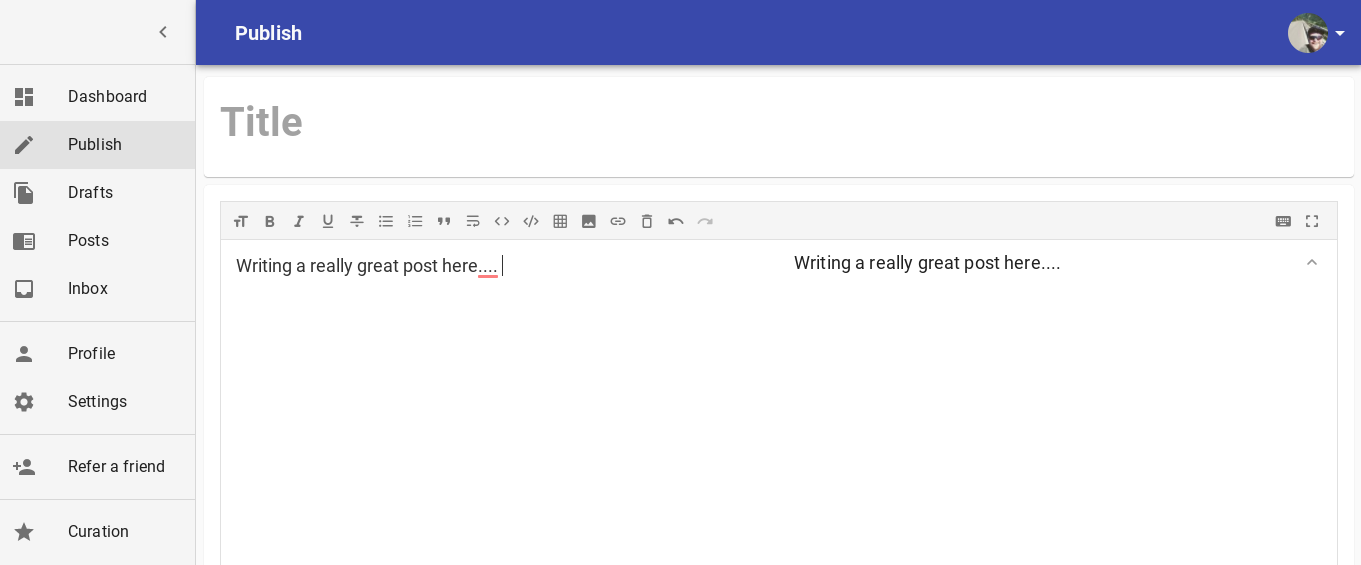Click the up chevron in the preview pane
This screenshot has width=1361, height=565.
click(1312, 262)
